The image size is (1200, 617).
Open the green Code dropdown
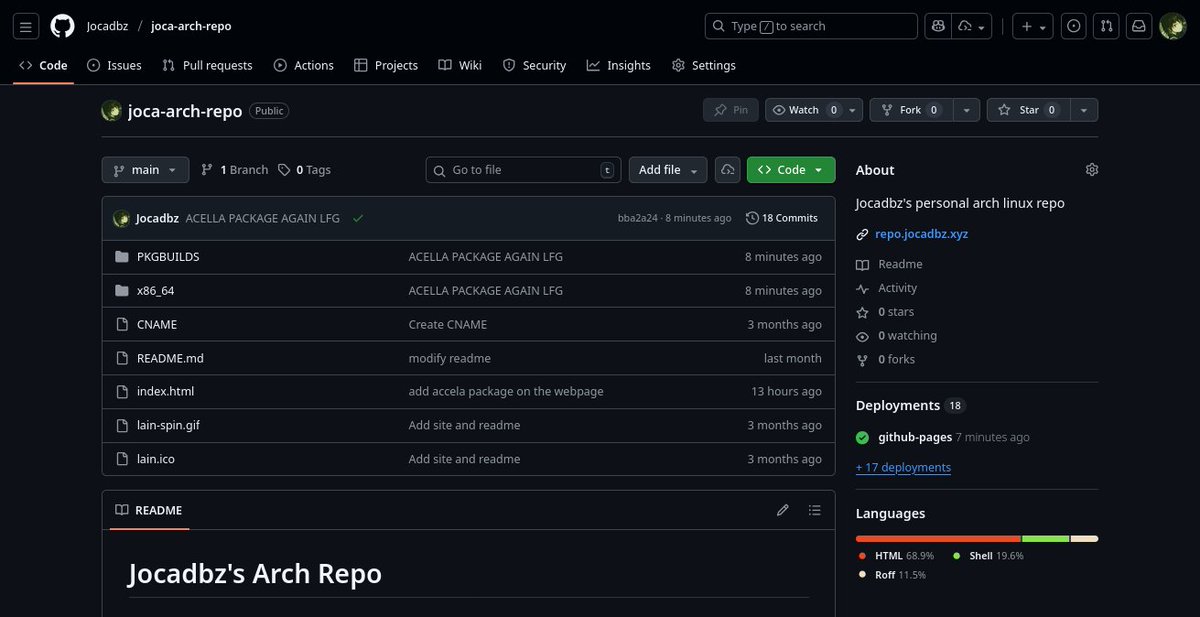tap(790, 169)
